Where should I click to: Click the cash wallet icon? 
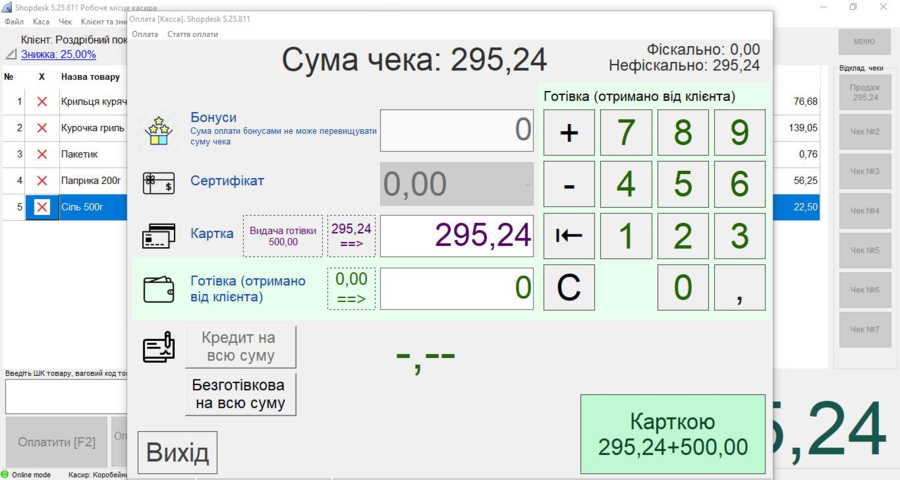tap(159, 289)
